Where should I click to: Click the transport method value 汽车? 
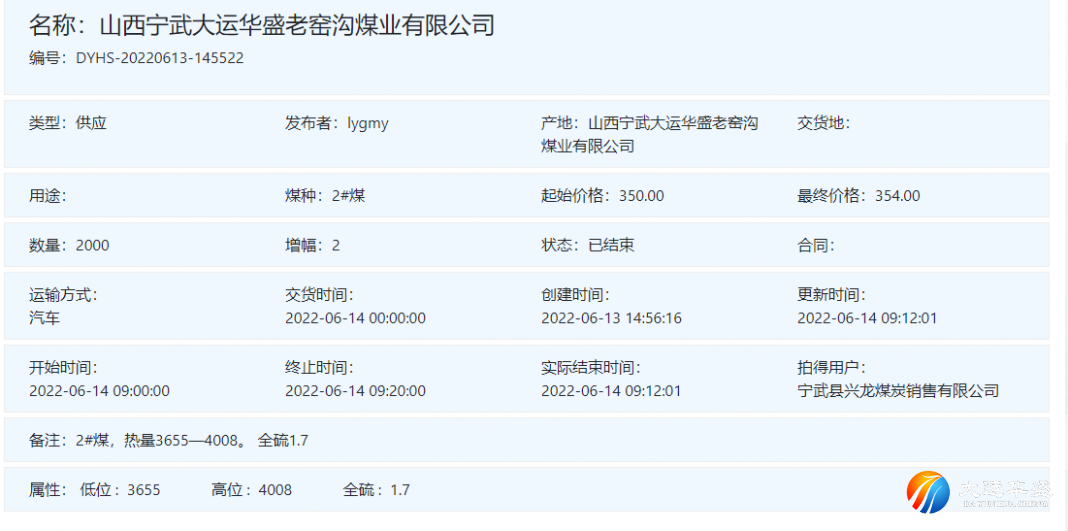click(44, 318)
